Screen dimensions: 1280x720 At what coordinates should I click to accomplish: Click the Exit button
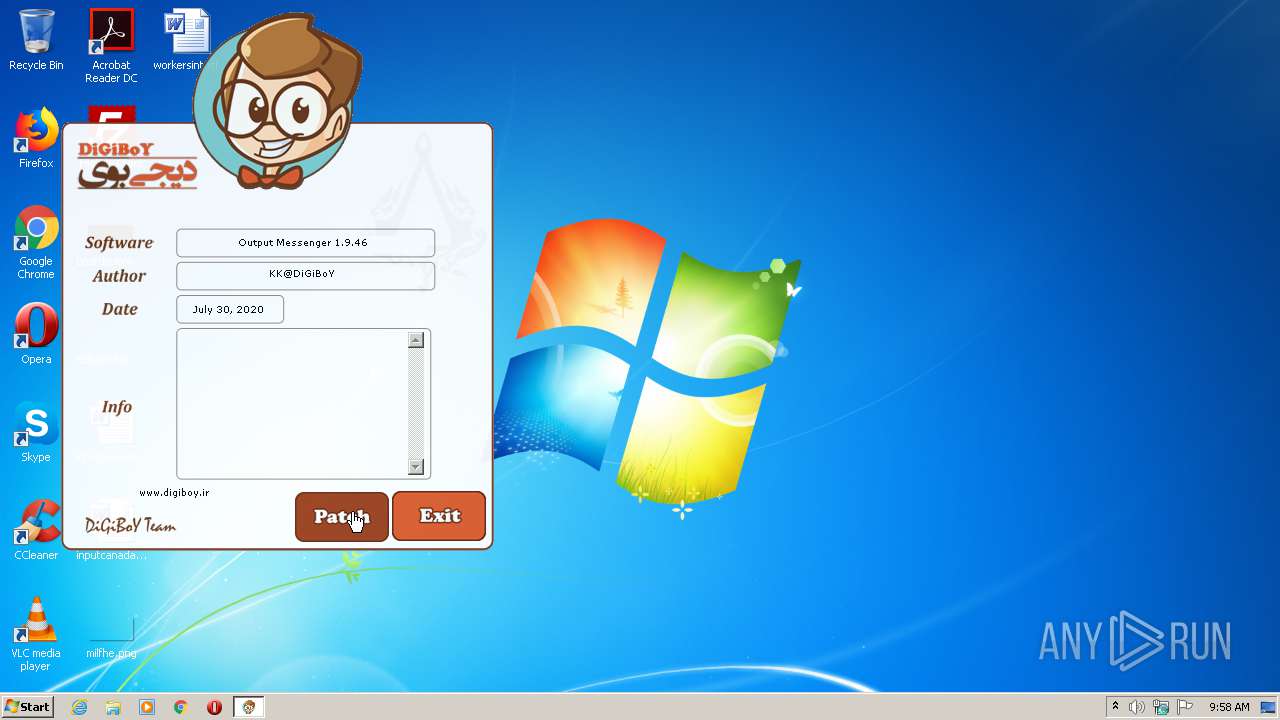pyautogui.click(x=439, y=516)
